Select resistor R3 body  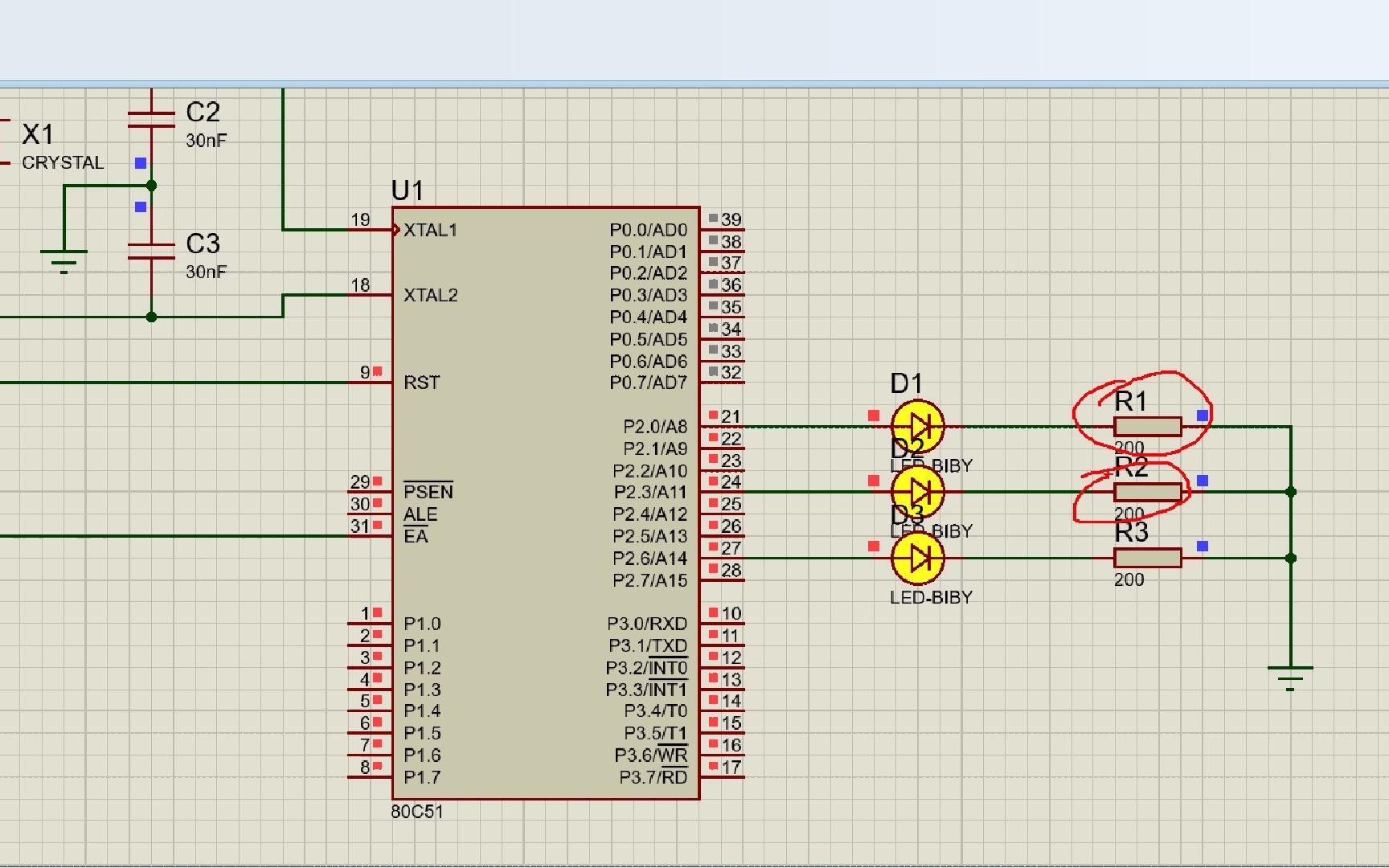[1147, 558]
